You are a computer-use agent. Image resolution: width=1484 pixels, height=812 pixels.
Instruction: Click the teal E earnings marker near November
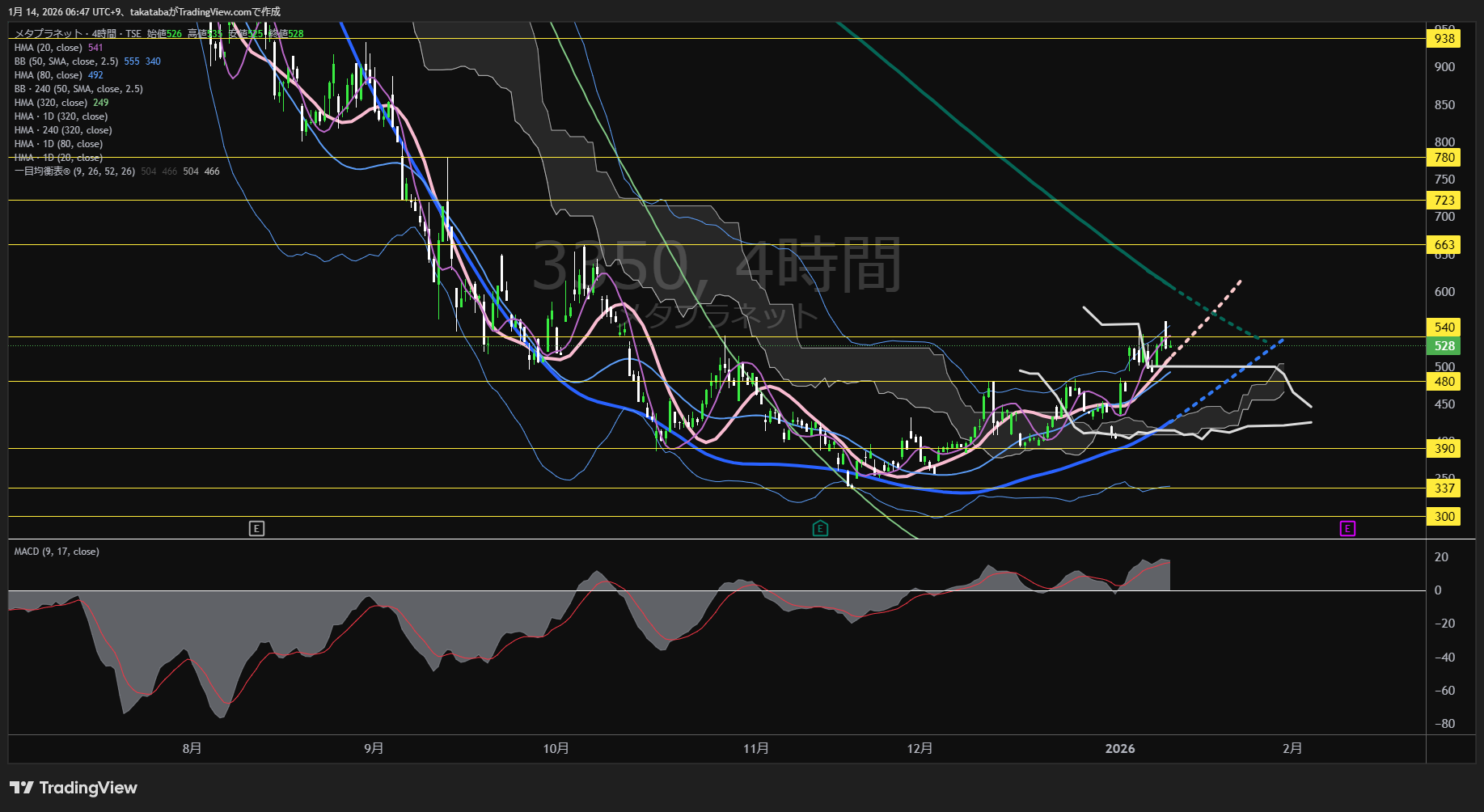(820, 529)
